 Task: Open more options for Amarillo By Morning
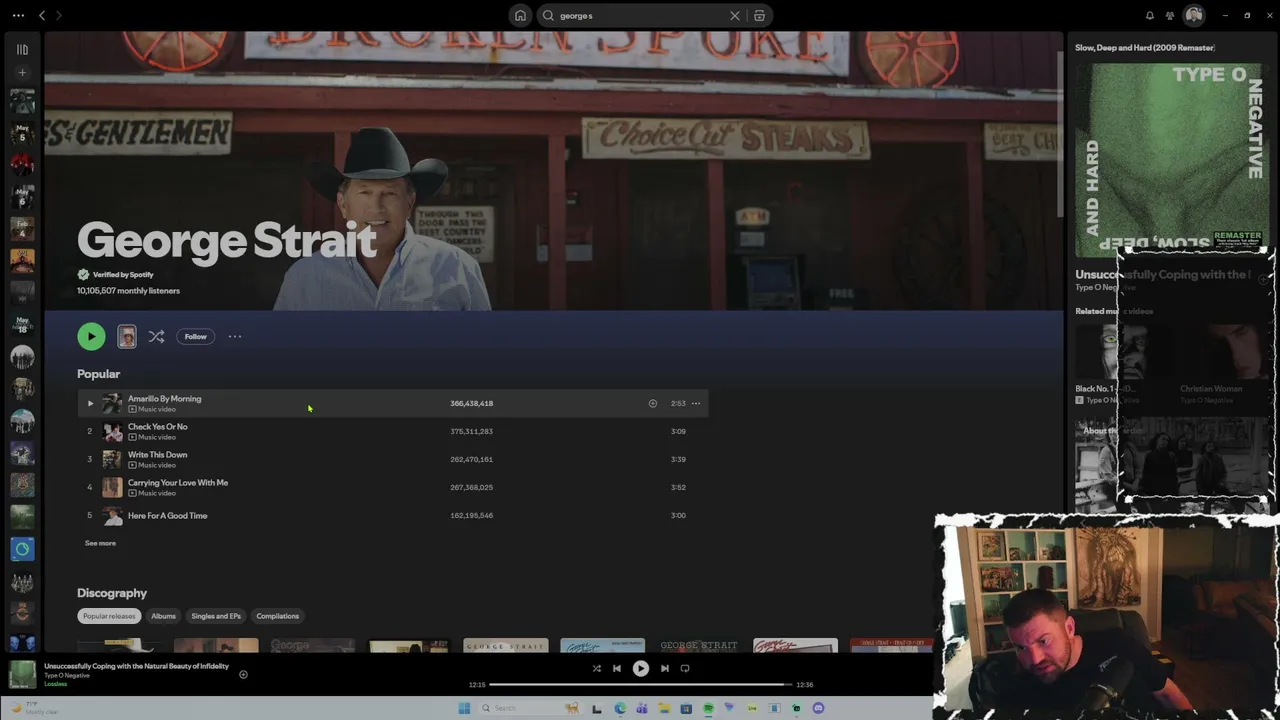(x=696, y=403)
